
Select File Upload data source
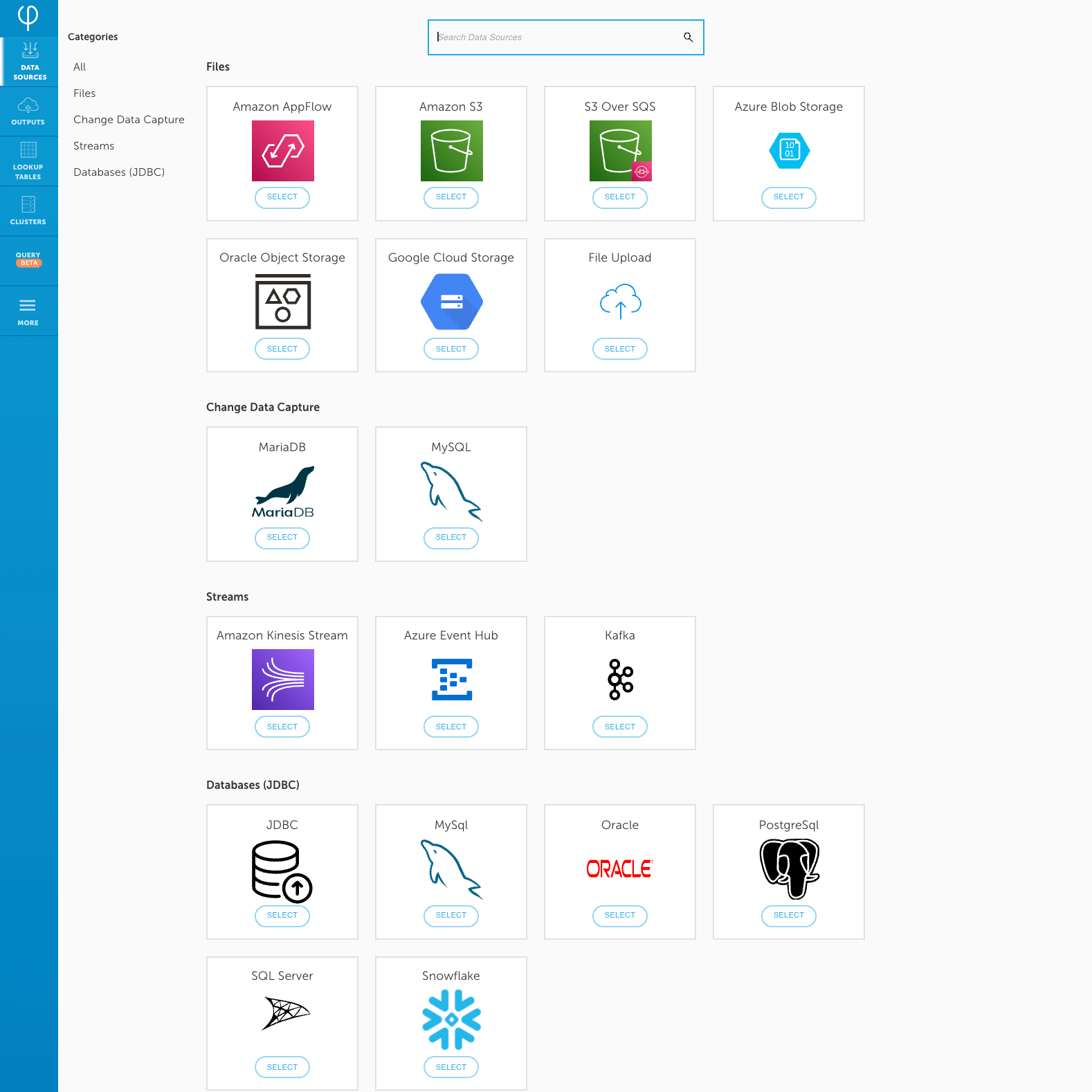(x=620, y=349)
